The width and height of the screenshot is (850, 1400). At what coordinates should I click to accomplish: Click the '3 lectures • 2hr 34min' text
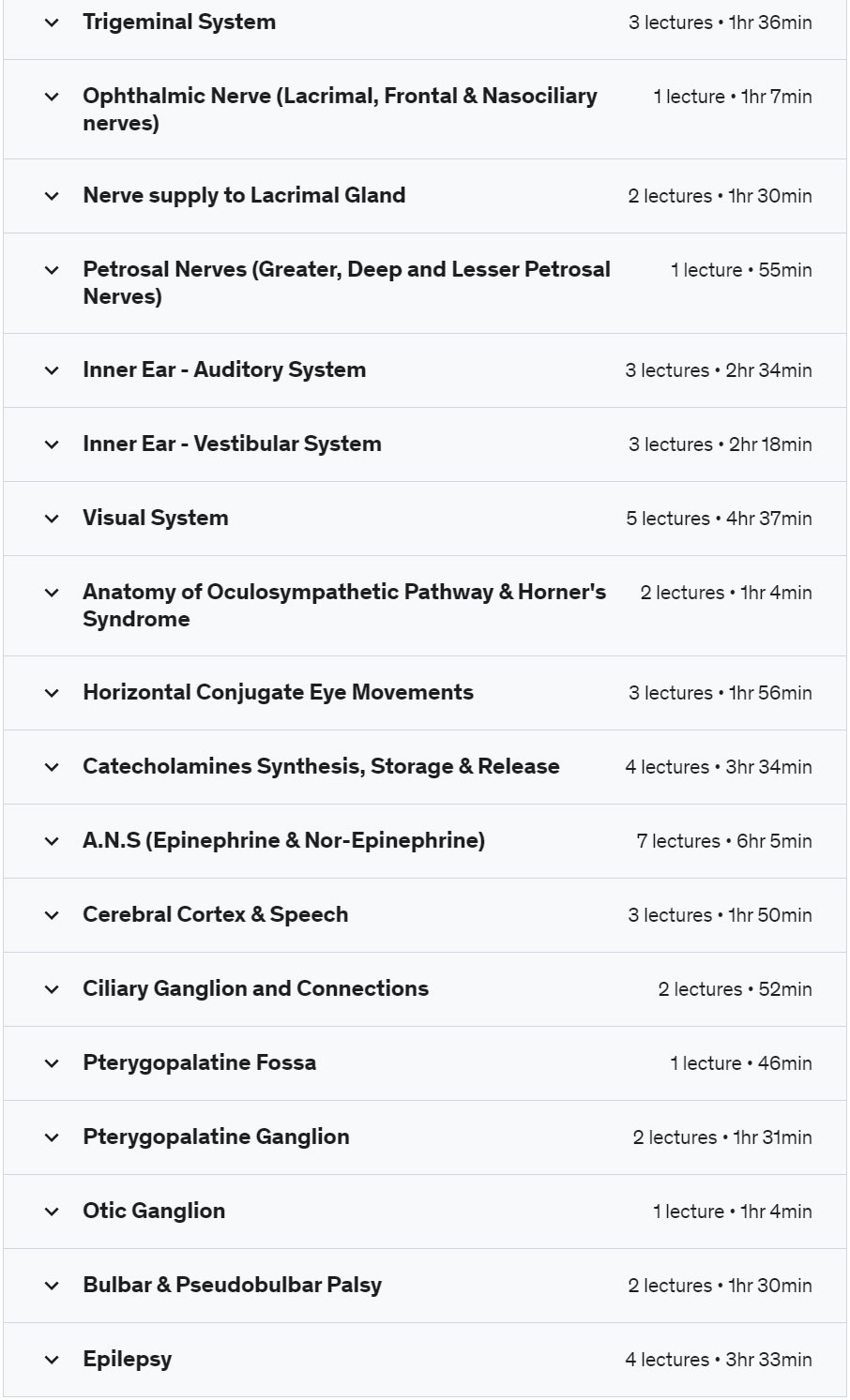(x=719, y=370)
